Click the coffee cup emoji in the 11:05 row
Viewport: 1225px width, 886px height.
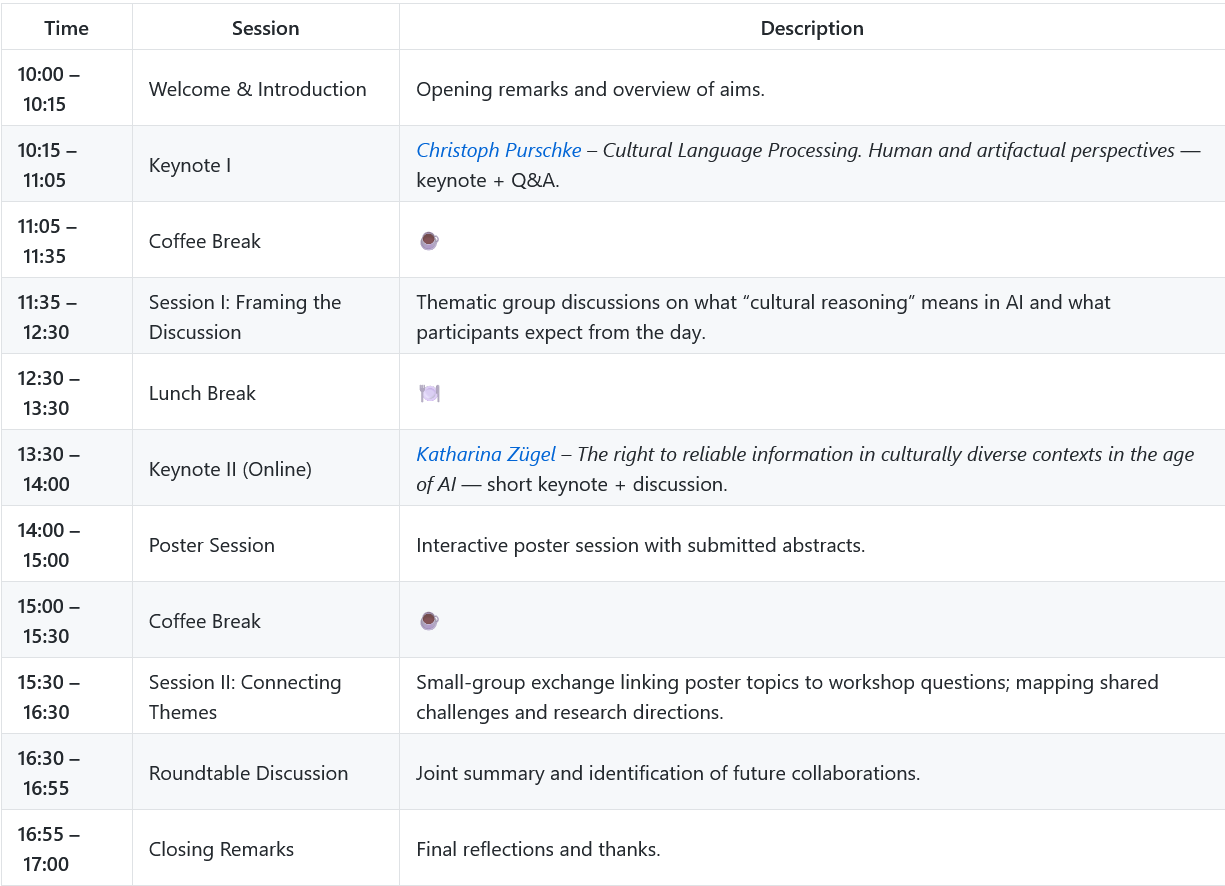click(x=429, y=241)
